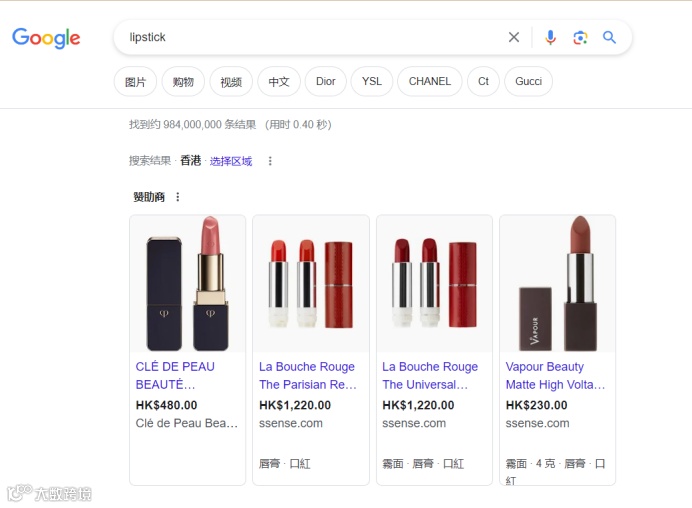Select the CHANEL filter chip
692x508 pixels.
tap(429, 81)
